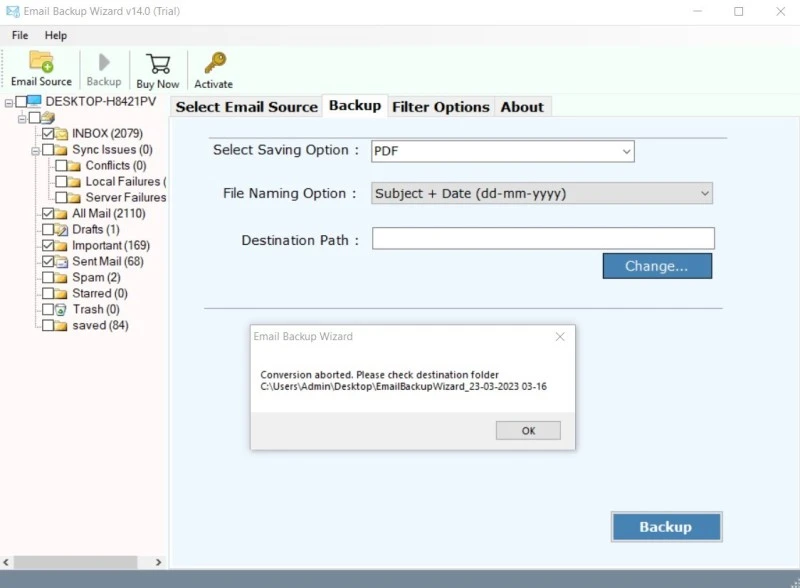800x588 pixels.
Task: Click the Starred folder icon
Action: 61,293
